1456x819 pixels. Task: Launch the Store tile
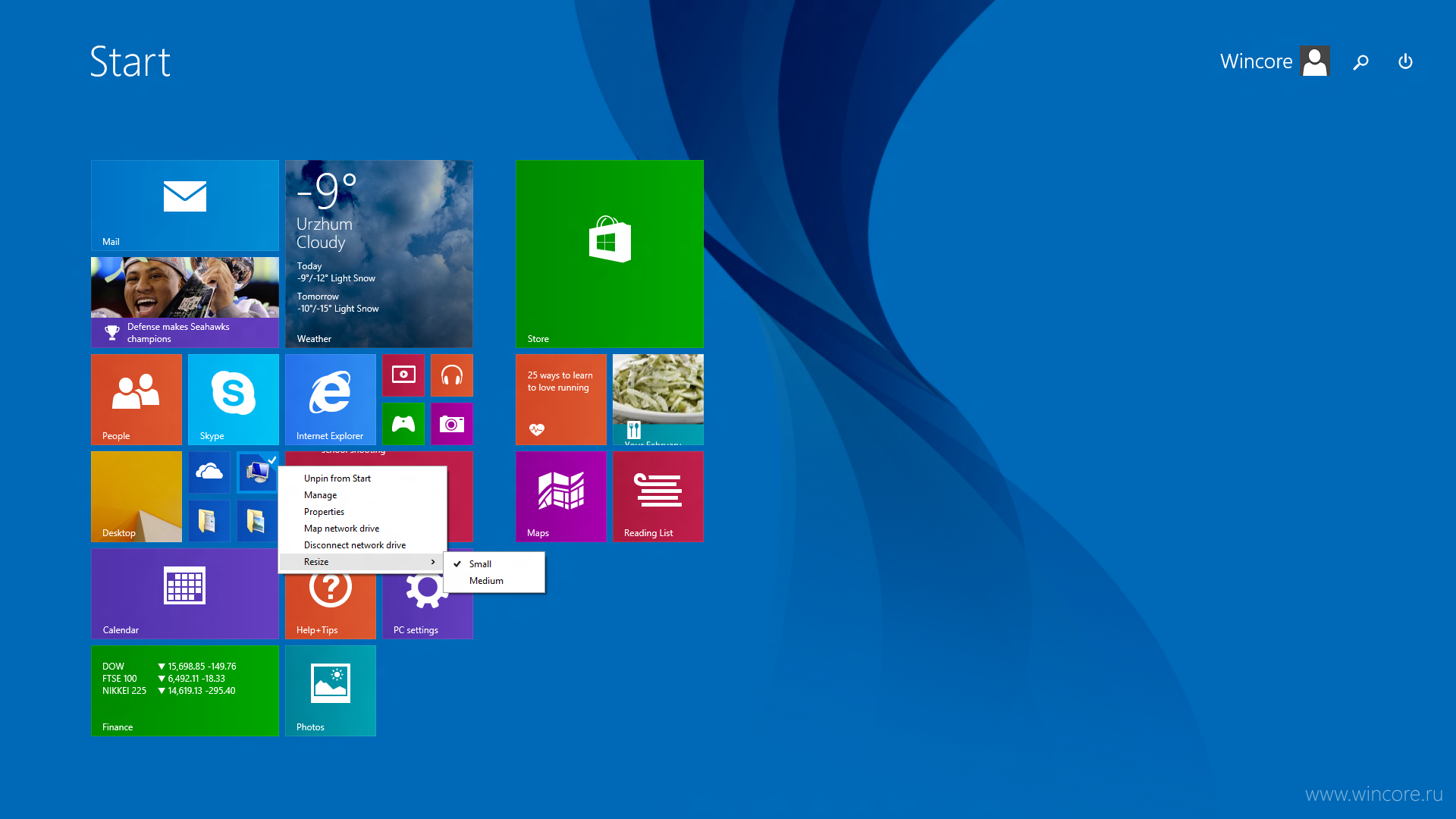[x=610, y=254]
